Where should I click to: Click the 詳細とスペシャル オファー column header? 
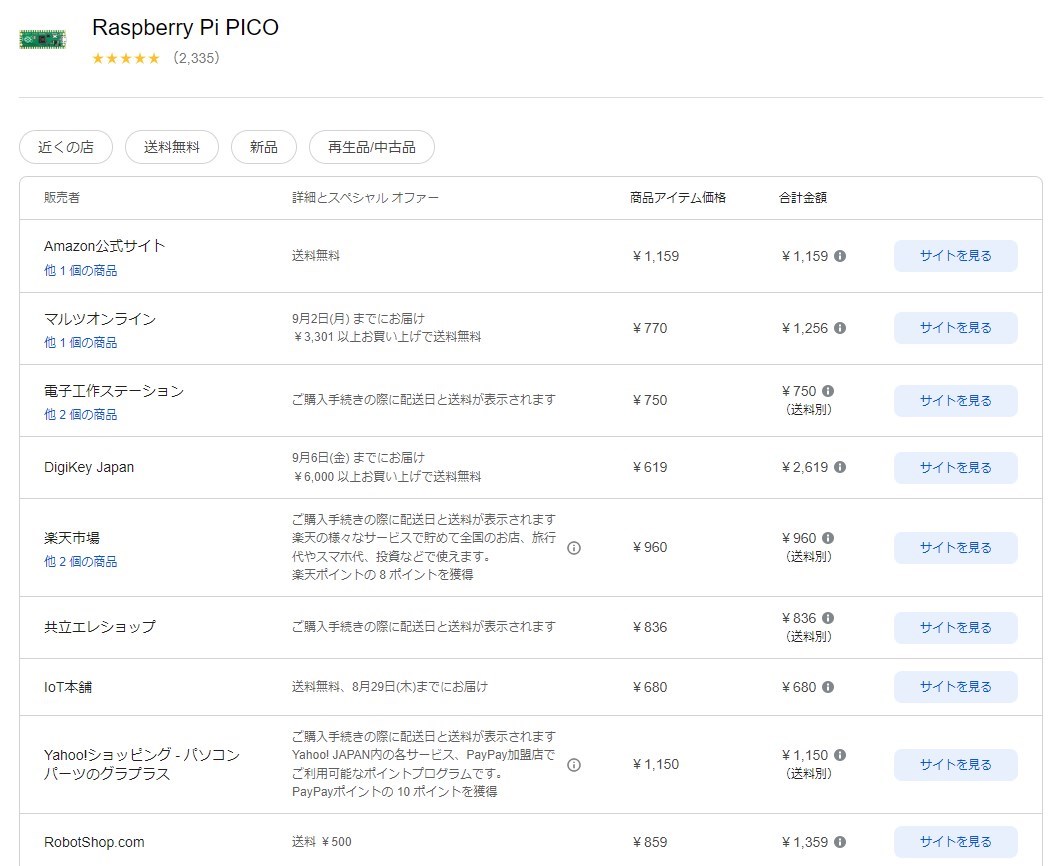366,197
